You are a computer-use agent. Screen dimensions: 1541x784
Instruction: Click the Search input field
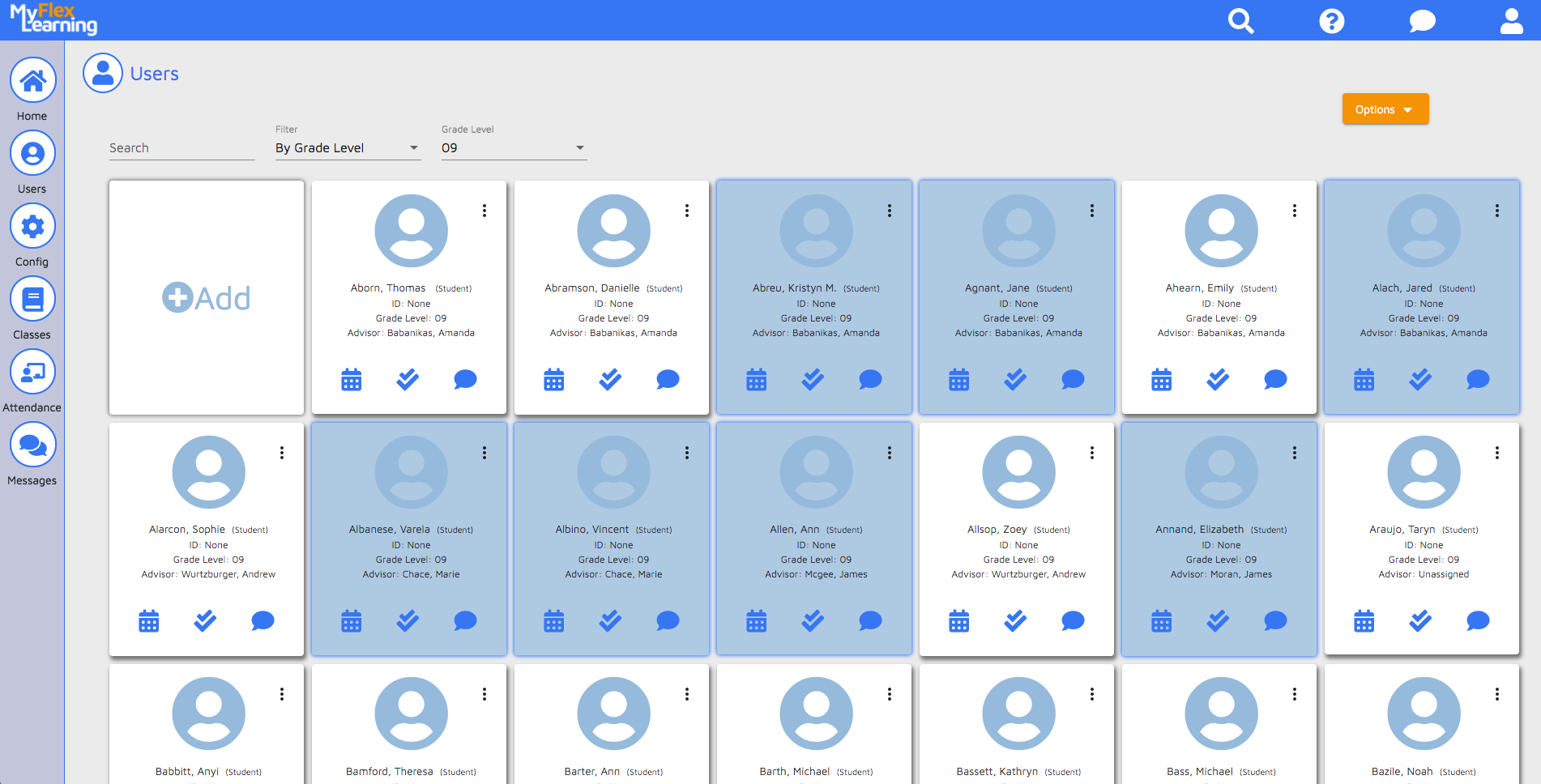coord(181,148)
